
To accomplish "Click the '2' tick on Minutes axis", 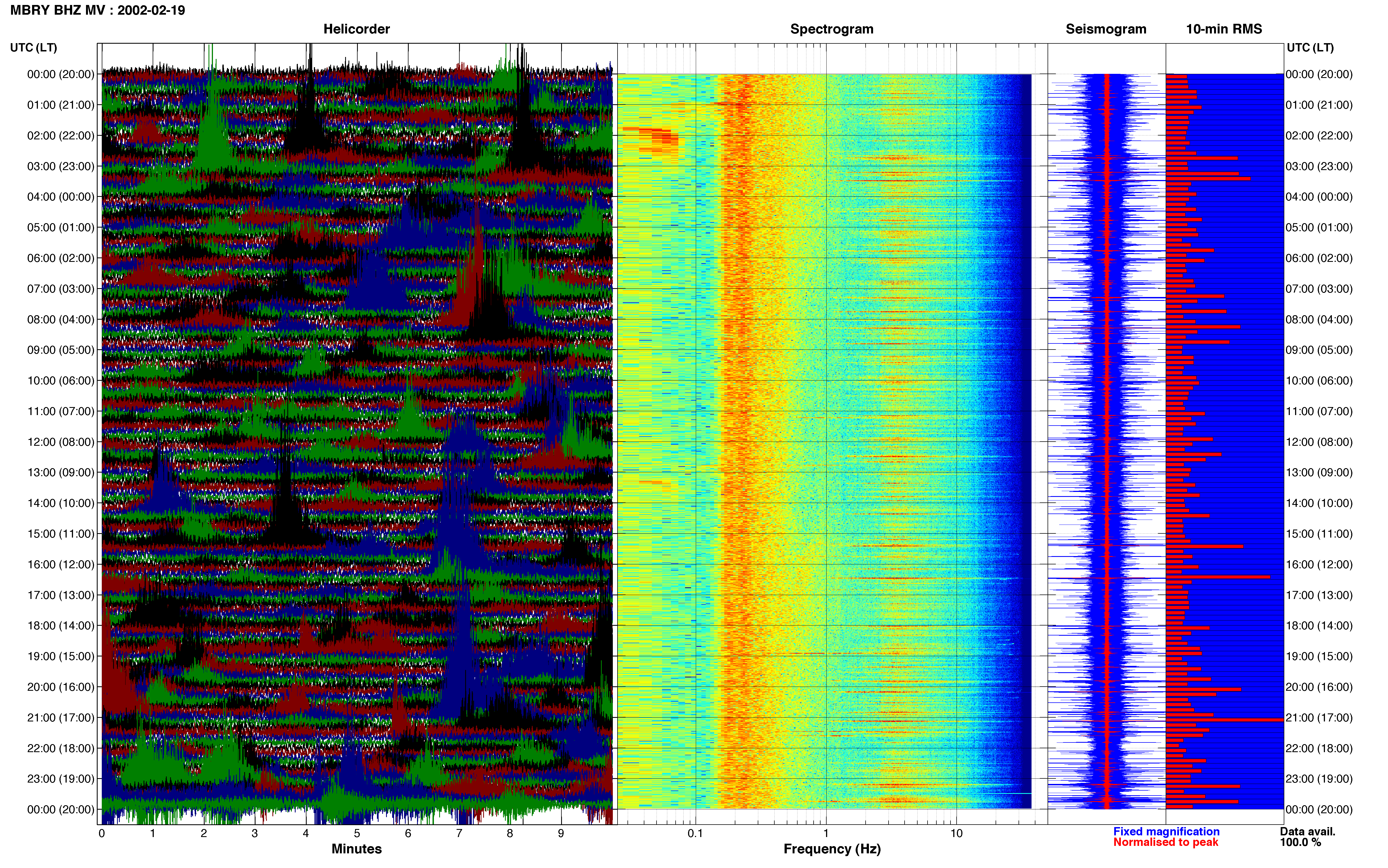I will tap(204, 833).
